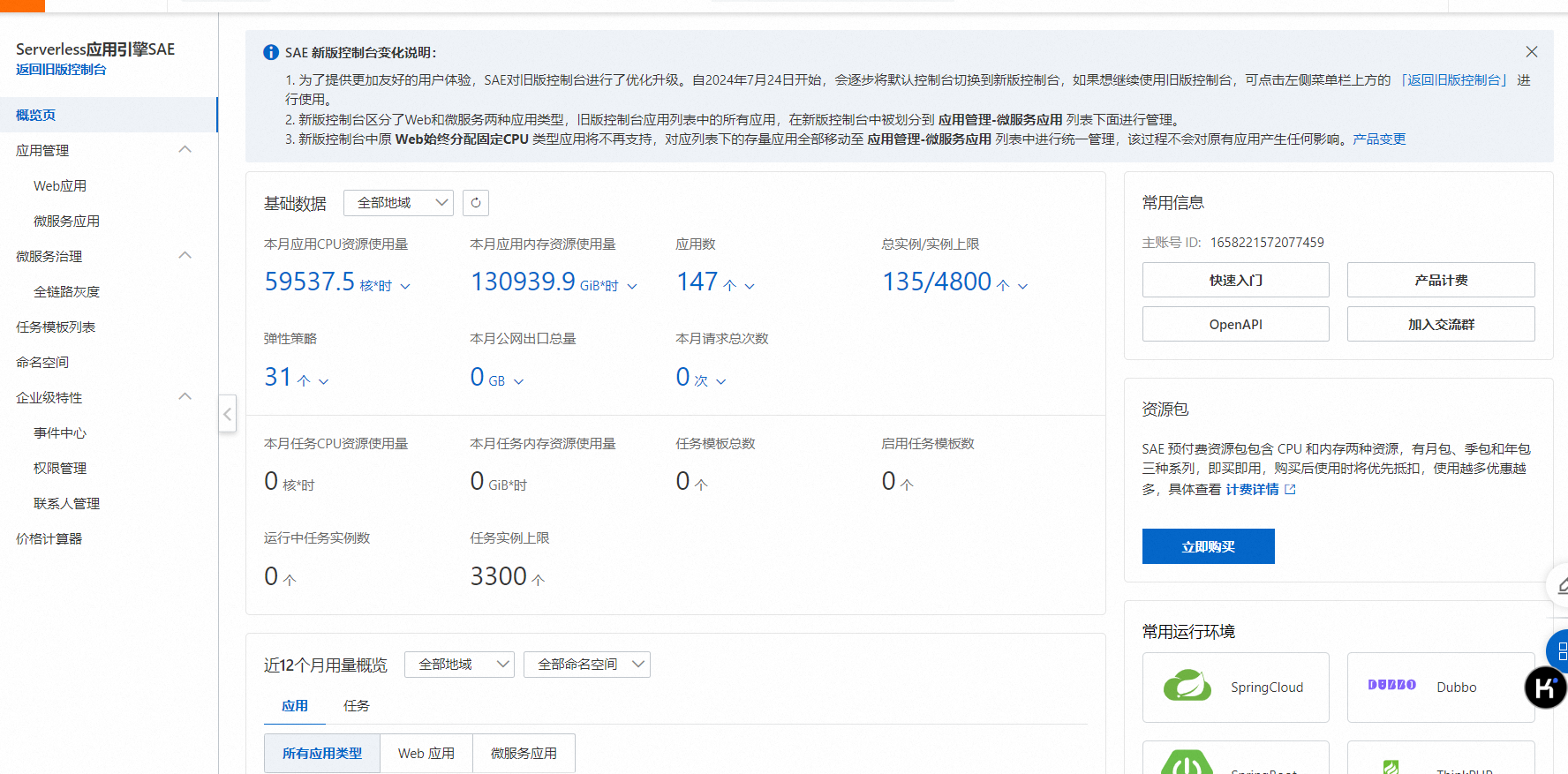Switch to the 任务 usage tab

point(357,706)
